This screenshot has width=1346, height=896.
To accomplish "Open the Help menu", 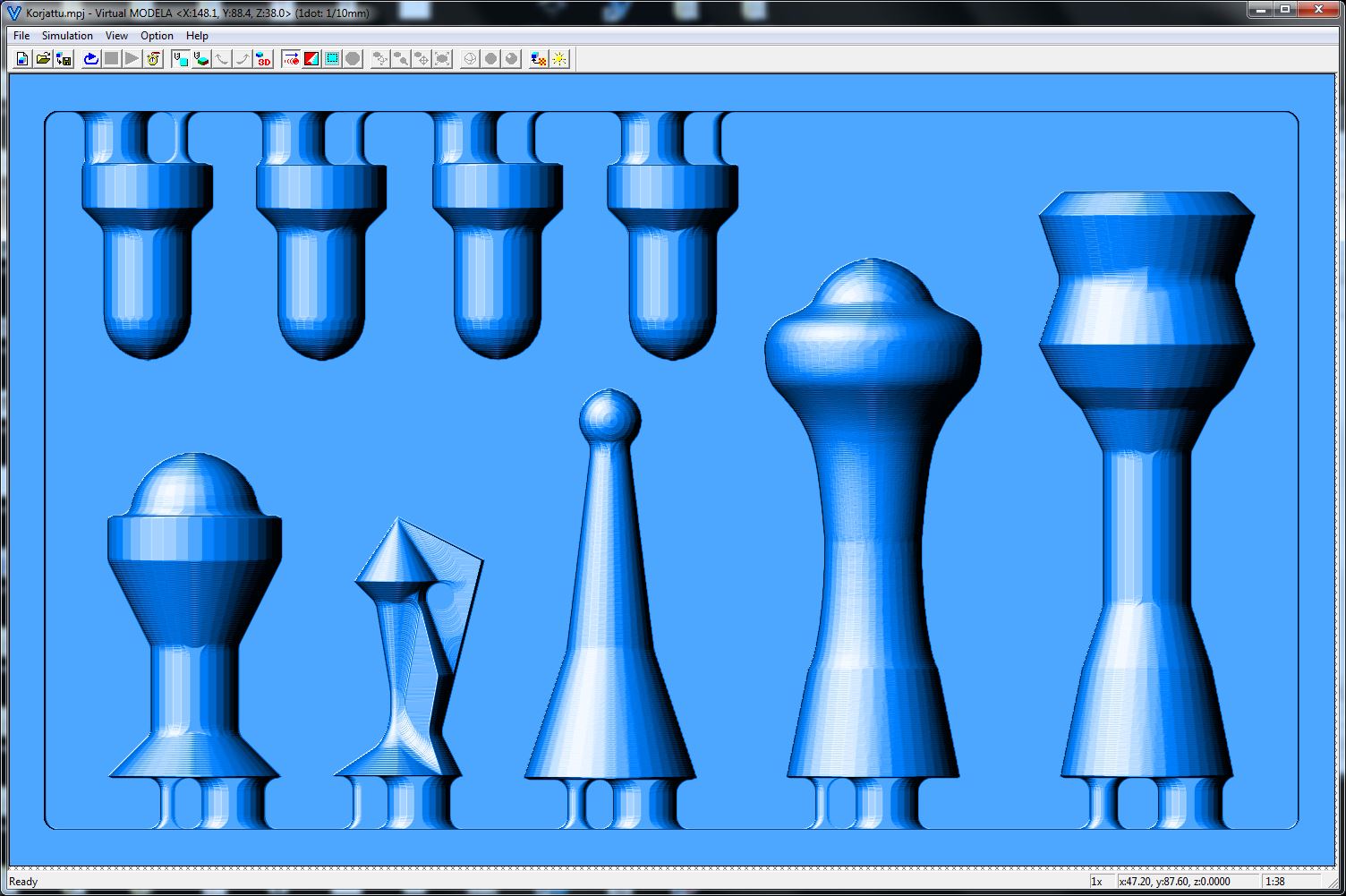I will pyautogui.click(x=197, y=36).
